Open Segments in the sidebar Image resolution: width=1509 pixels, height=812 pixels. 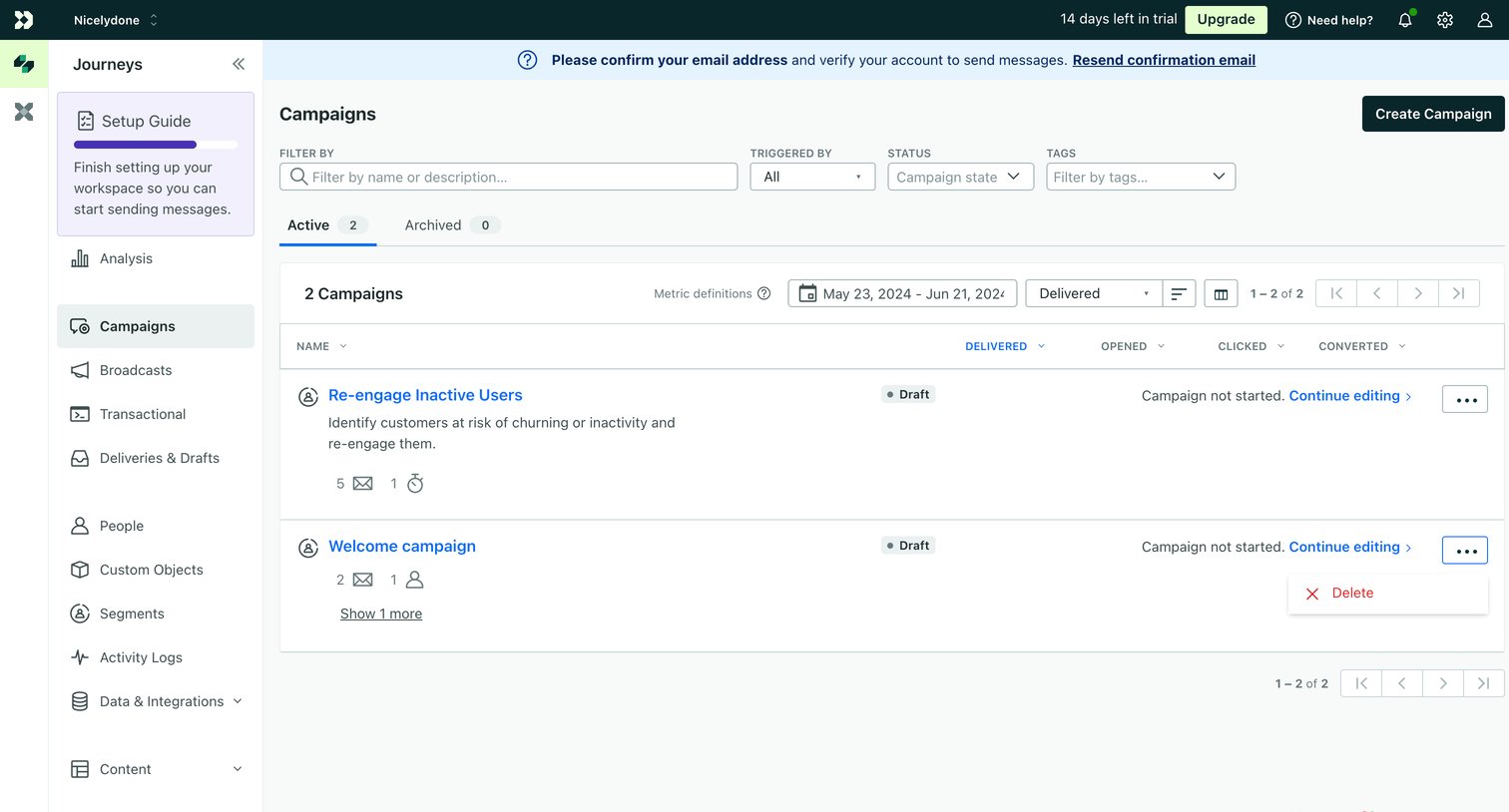[x=156, y=613]
